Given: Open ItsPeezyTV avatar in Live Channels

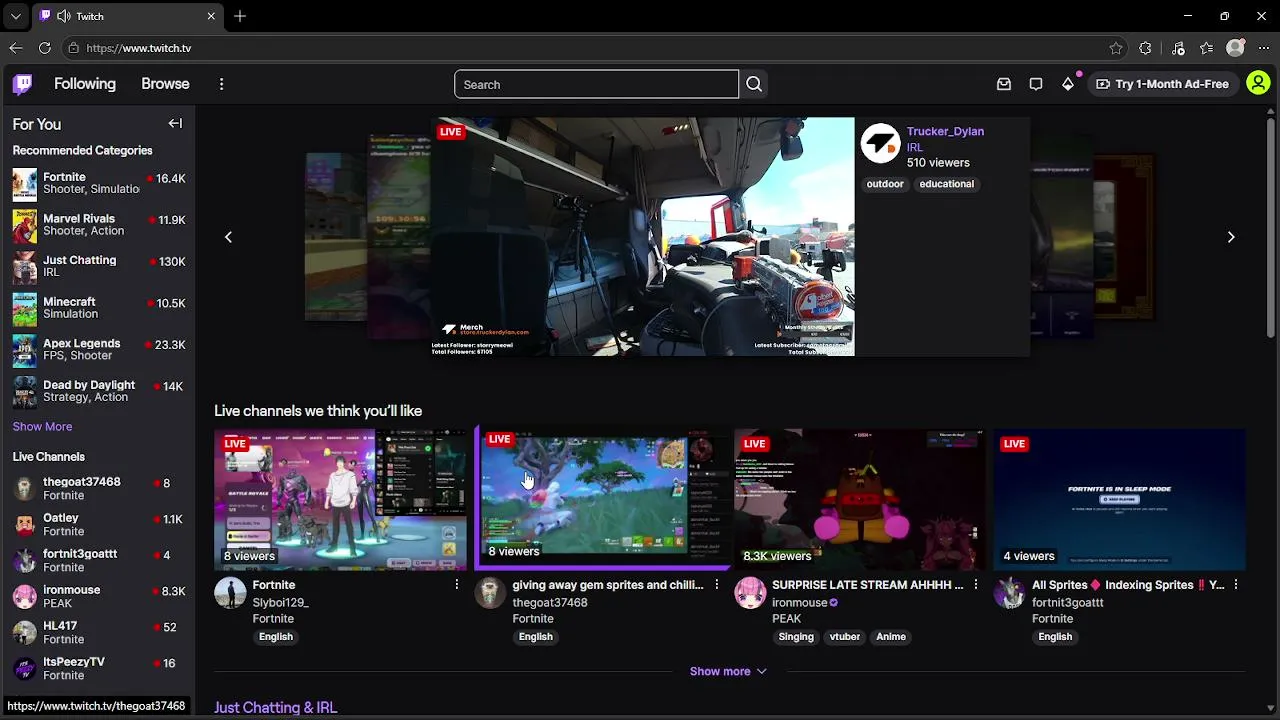Looking at the screenshot, I should tap(25, 668).
